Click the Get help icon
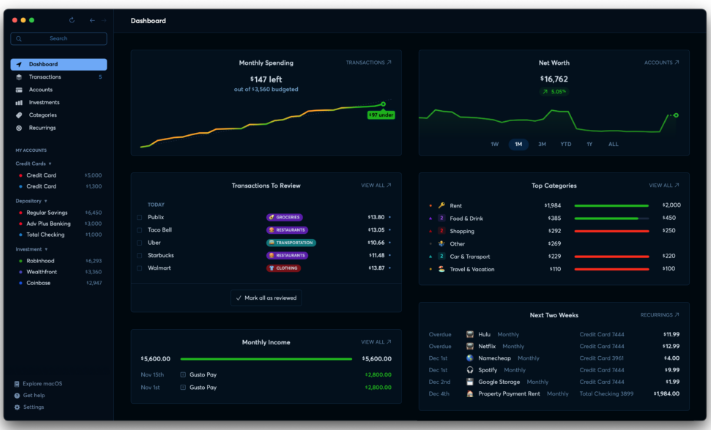This screenshot has height=430, width=711. (x=17, y=395)
